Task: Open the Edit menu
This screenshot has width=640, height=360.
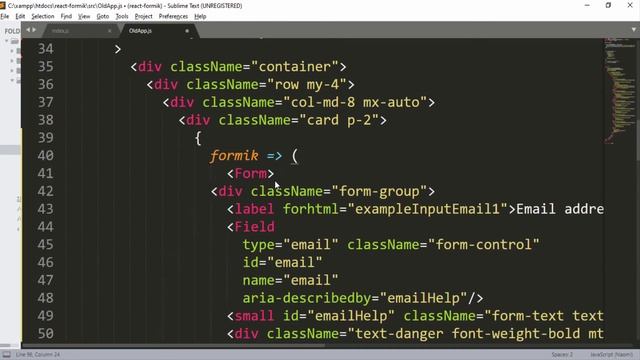Action: point(20,16)
